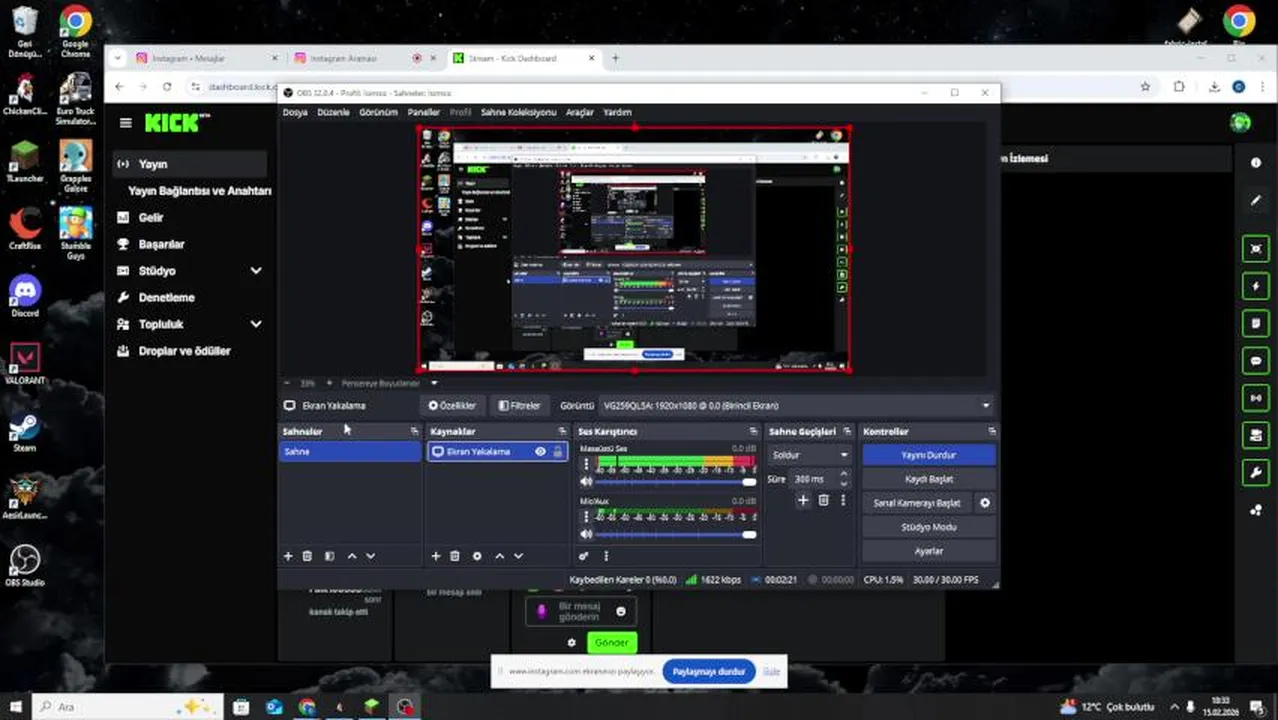Select Sahne in scenes list
1278x720 pixels.
(x=350, y=452)
